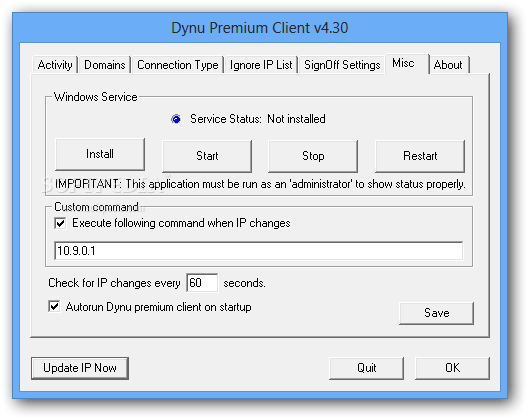
Task: Quit the Dynu client
Action: 366,368
